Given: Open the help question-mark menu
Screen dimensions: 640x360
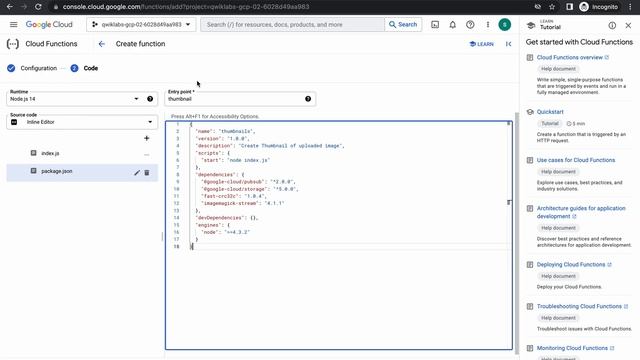Looking at the screenshot, I should click(x=470, y=24).
